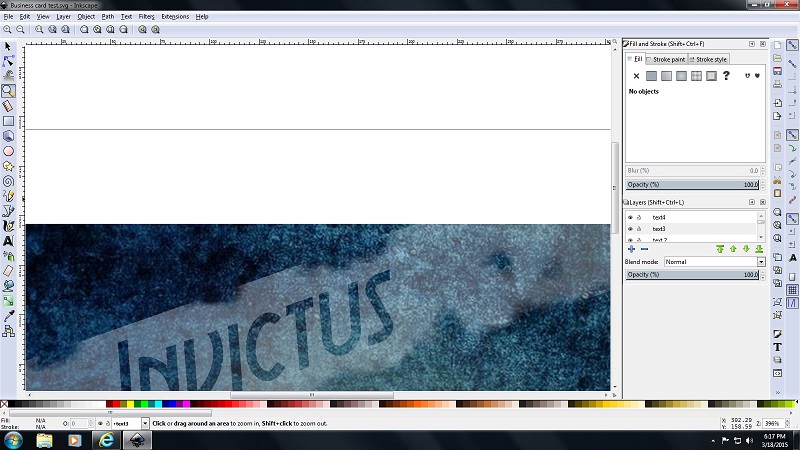Open the Extensions menu
The height and width of the screenshot is (450, 800).
175,16
